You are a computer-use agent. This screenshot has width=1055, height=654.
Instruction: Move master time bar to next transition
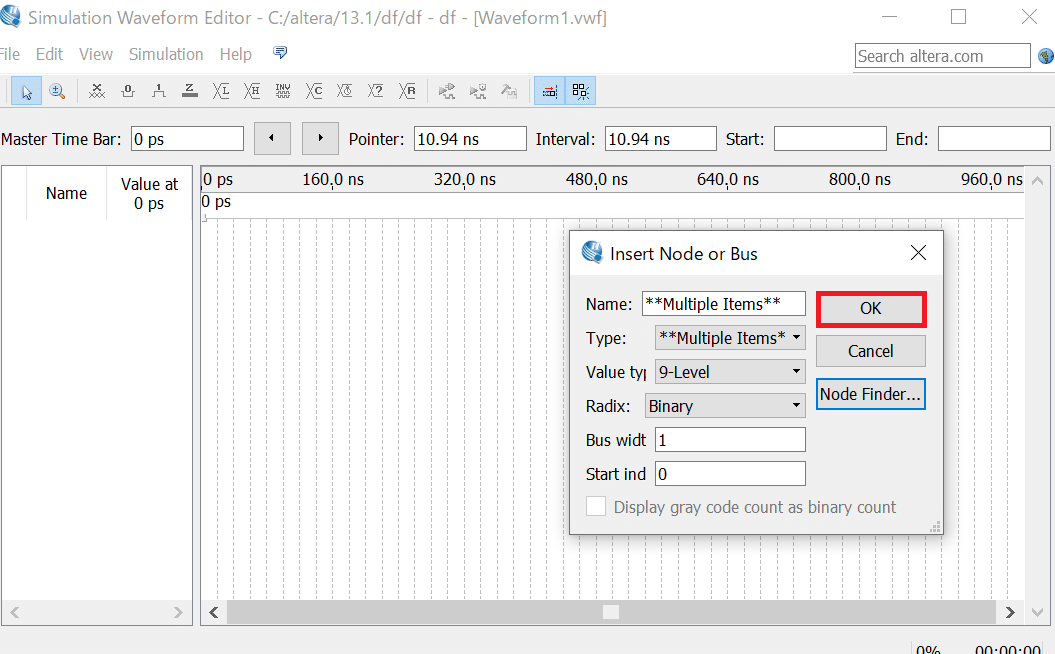coord(320,139)
